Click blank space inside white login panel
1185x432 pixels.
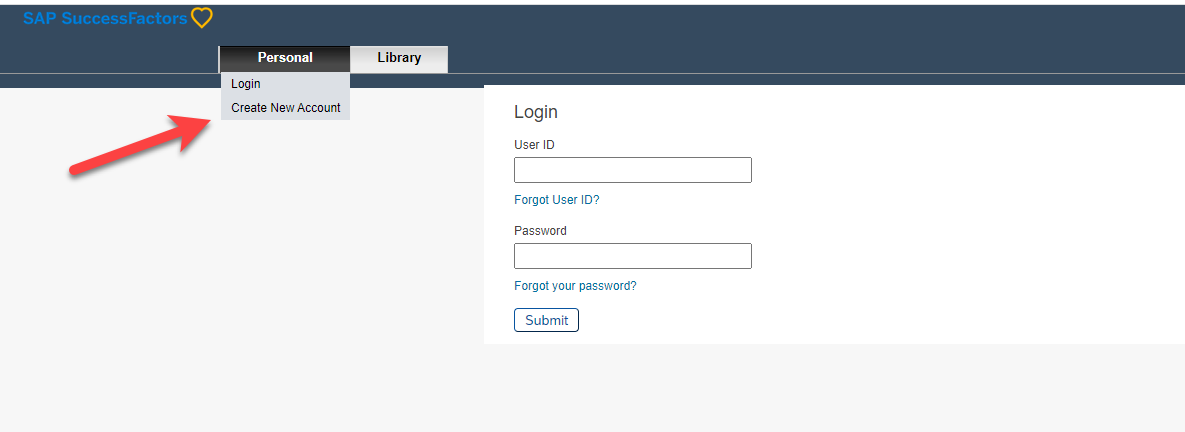pos(945,227)
